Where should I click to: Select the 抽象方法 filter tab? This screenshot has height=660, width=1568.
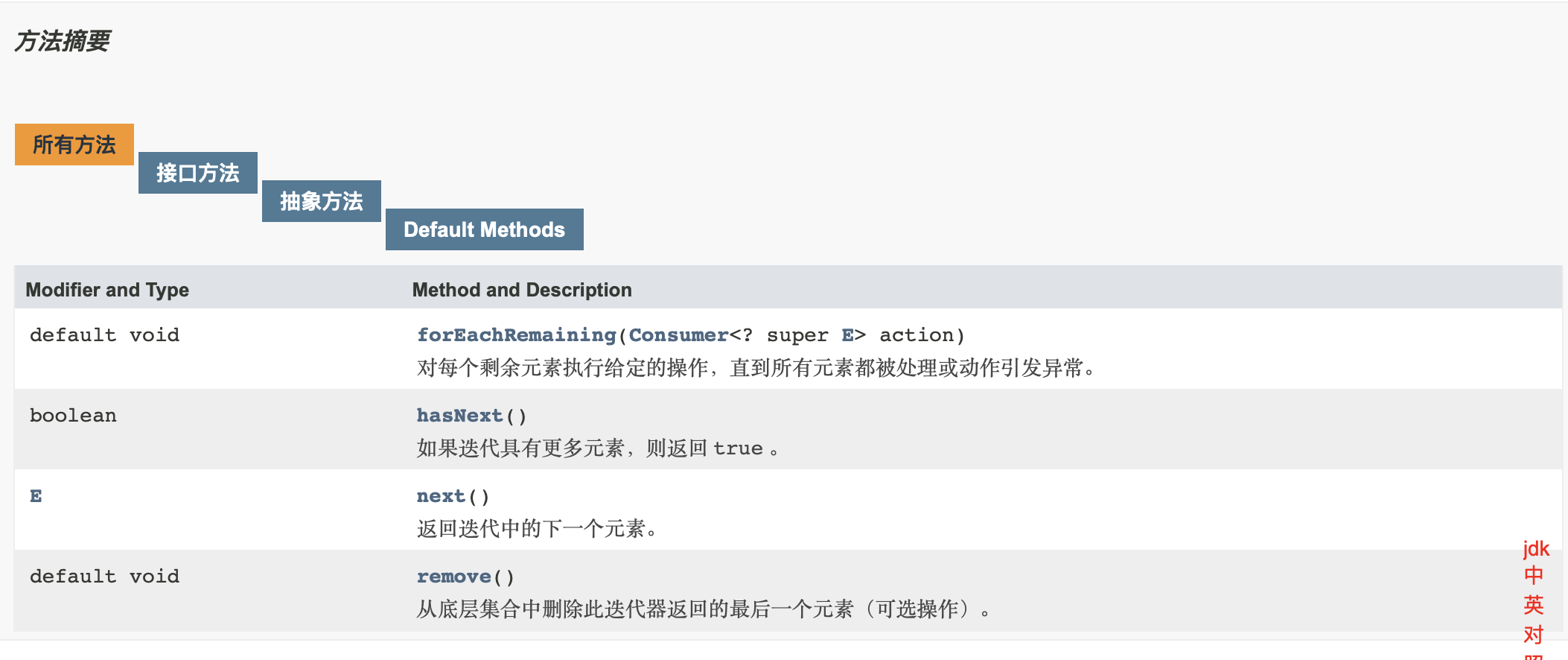click(321, 200)
